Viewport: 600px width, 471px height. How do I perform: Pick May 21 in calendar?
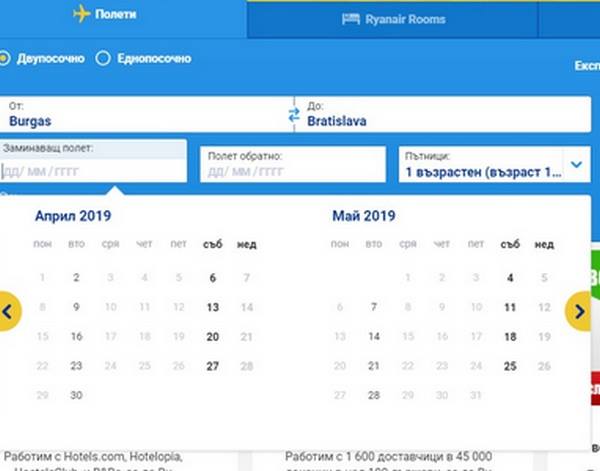click(x=374, y=366)
